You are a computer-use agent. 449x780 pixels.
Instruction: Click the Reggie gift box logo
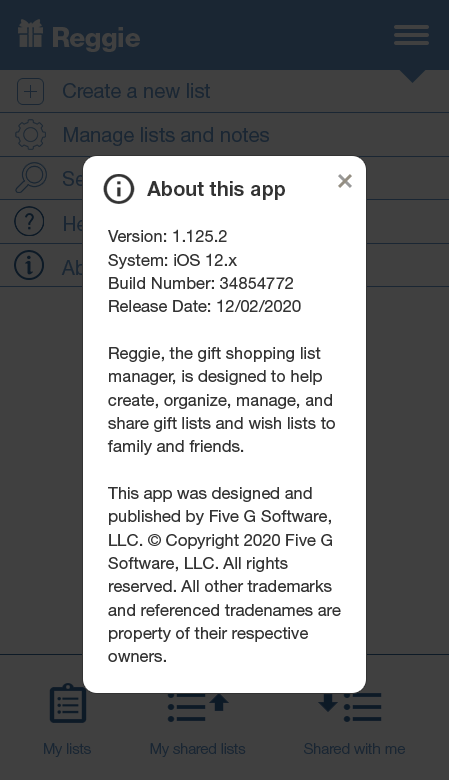tap(30, 34)
